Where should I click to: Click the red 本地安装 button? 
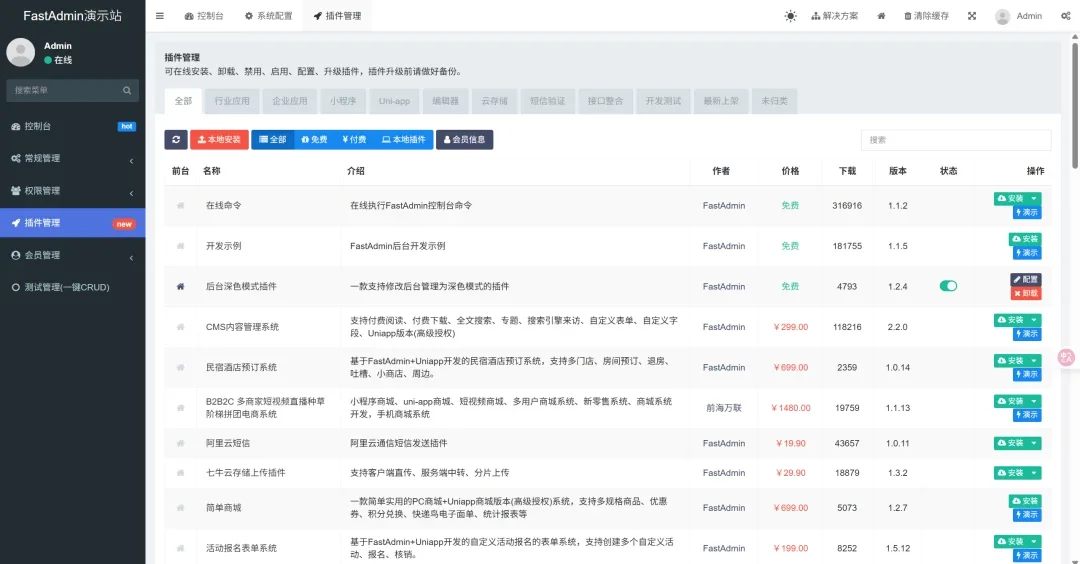pyautogui.click(x=219, y=139)
